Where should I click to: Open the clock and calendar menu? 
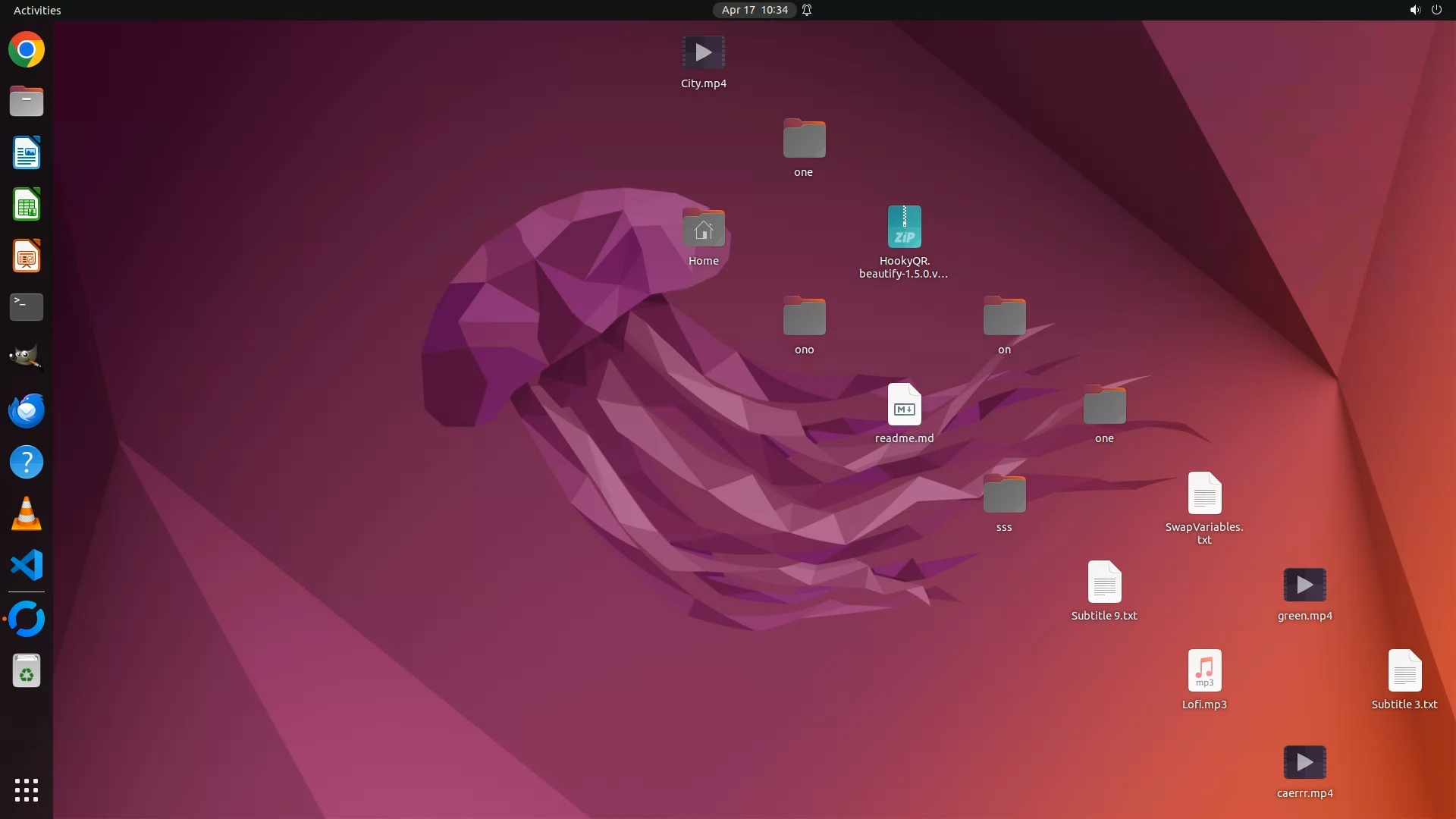coord(754,10)
